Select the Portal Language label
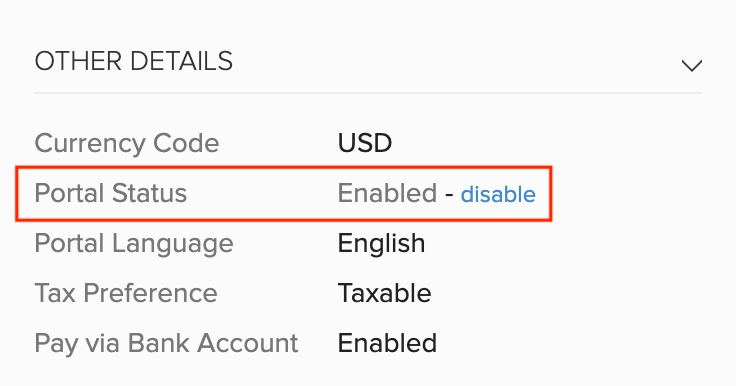Viewport: 736px width, 386px height. click(x=134, y=244)
